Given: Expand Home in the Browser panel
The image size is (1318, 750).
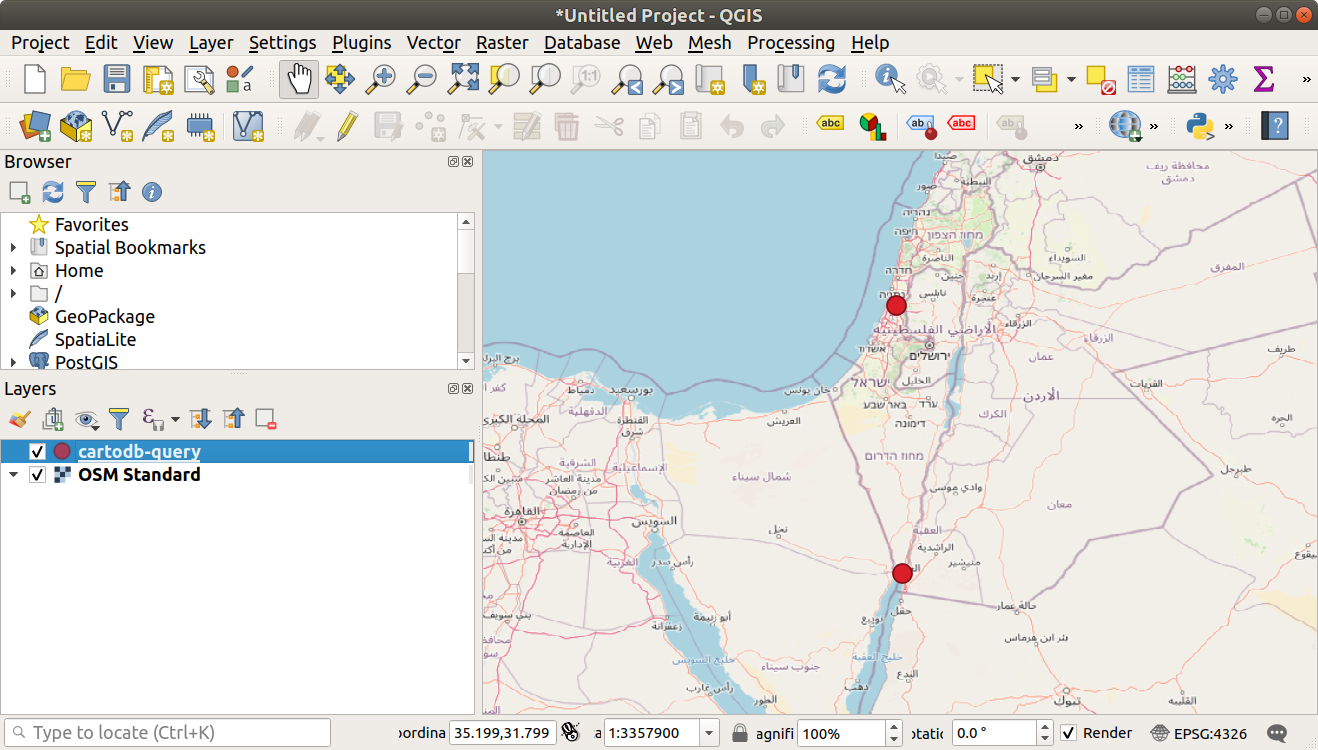Looking at the screenshot, I should [14, 270].
